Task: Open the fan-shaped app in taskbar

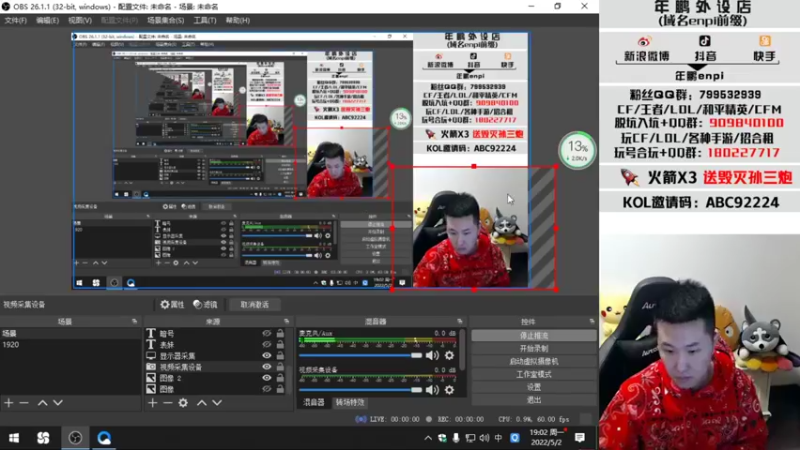Action: (x=43, y=438)
